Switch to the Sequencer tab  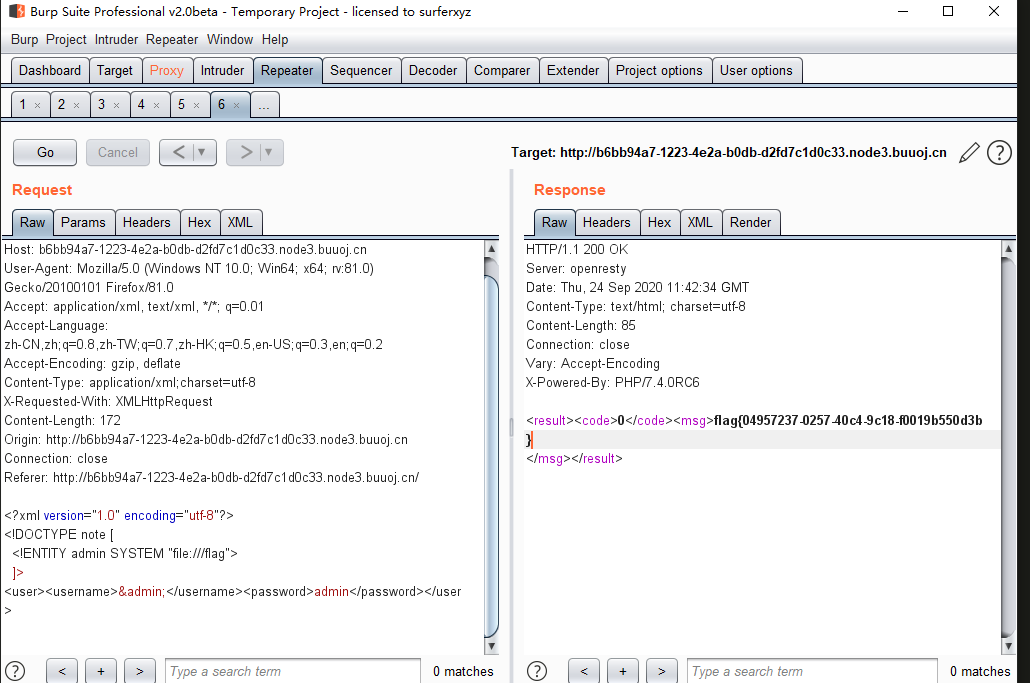[x=361, y=70]
